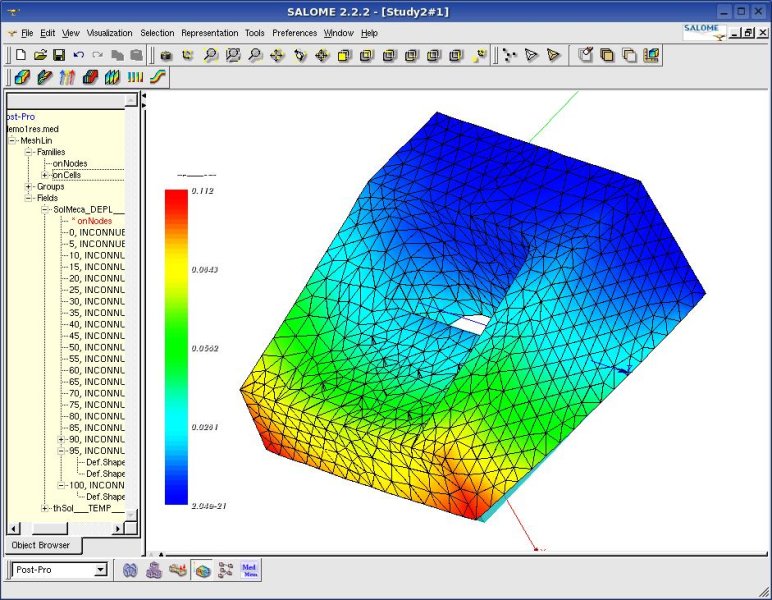The width and height of the screenshot is (772, 600).
Task: Select the Rotation tool icon
Action: click(x=300, y=55)
